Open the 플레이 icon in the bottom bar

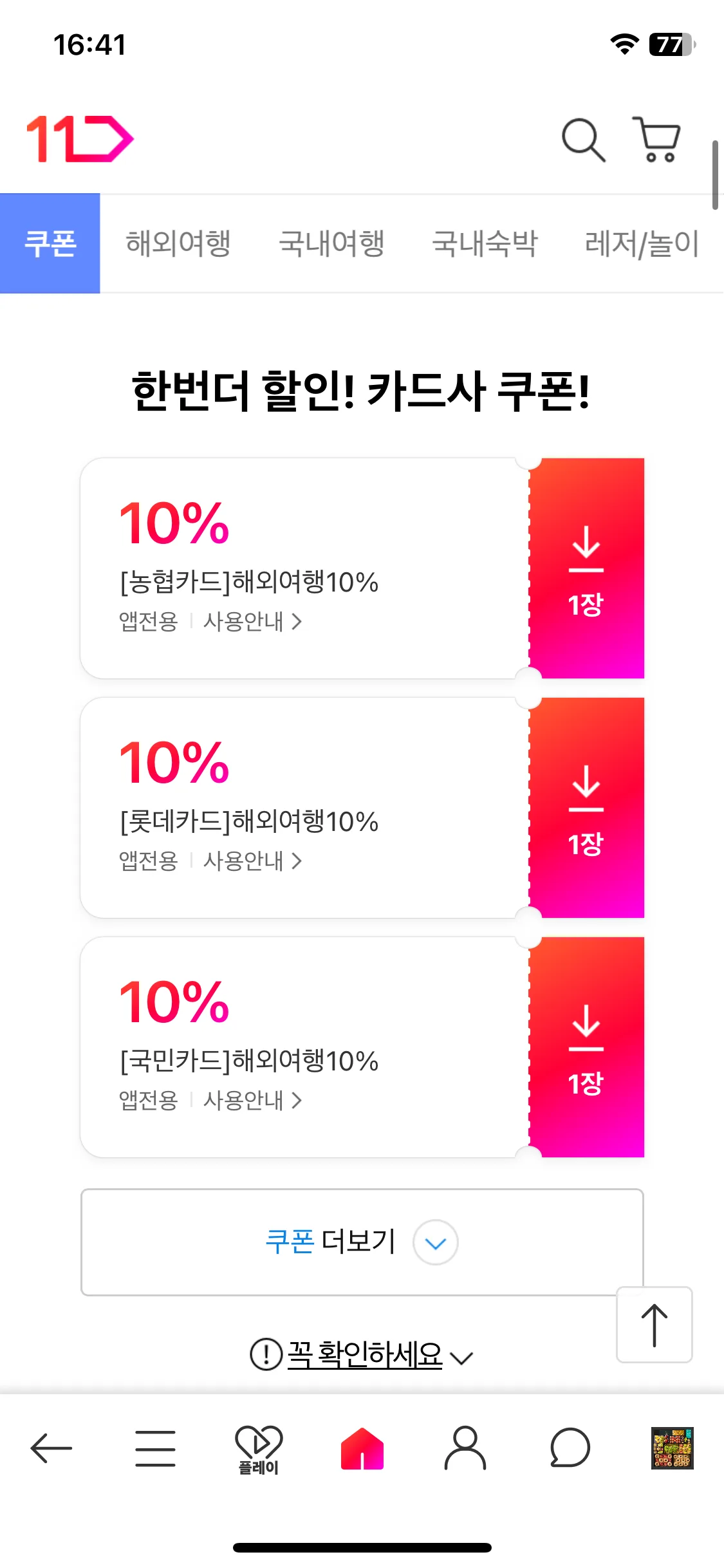[x=259, y=1450]
